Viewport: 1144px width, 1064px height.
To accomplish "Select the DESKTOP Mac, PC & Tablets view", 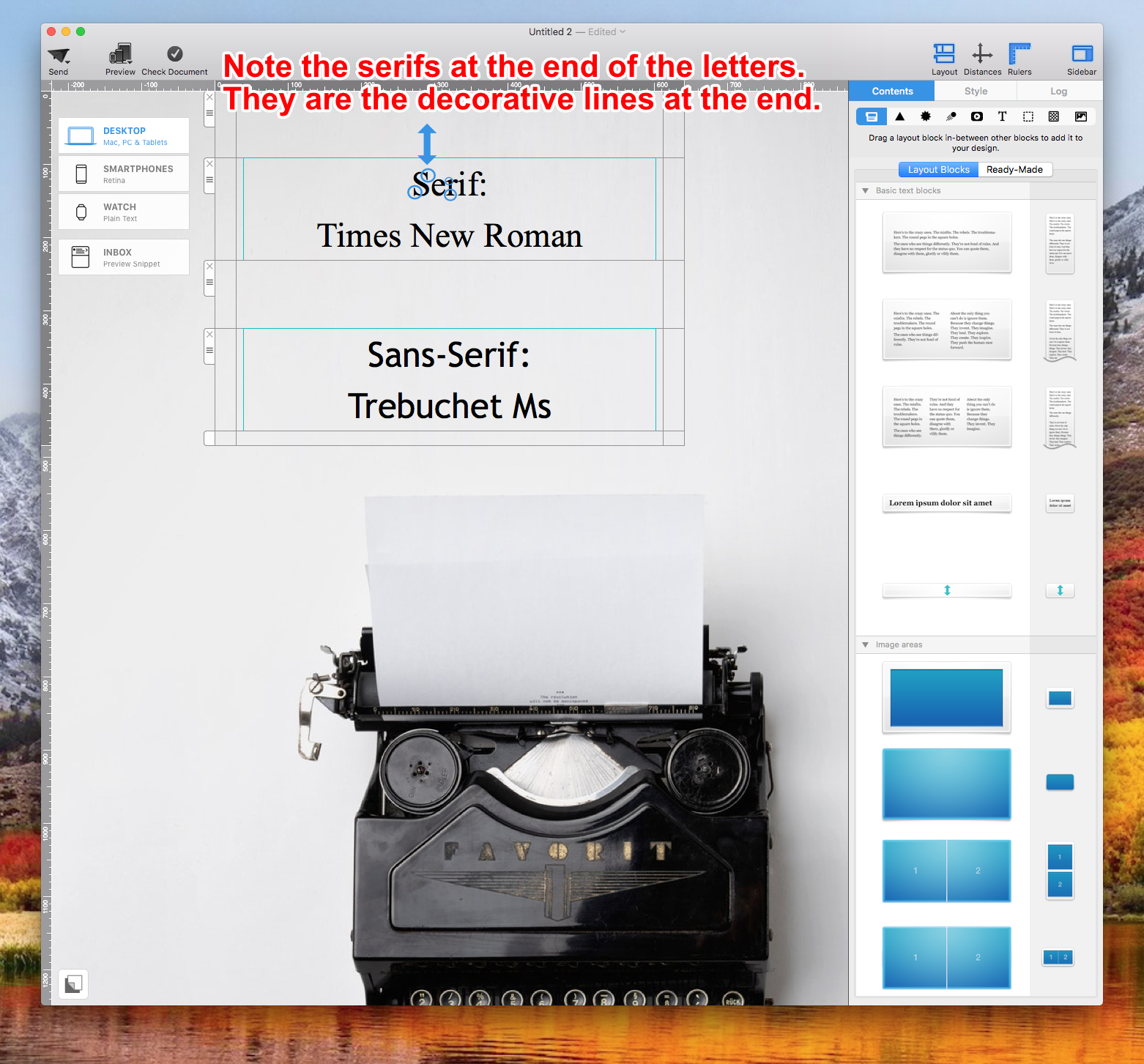I will click(x=124, y=135).
